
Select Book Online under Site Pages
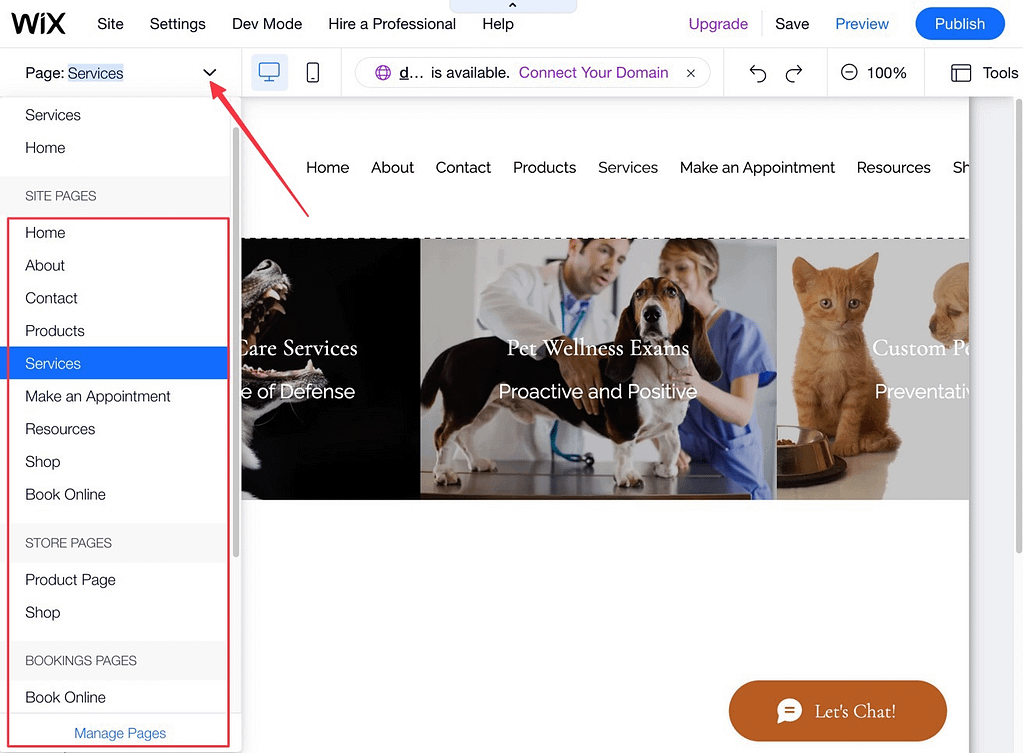pos(117,494)
